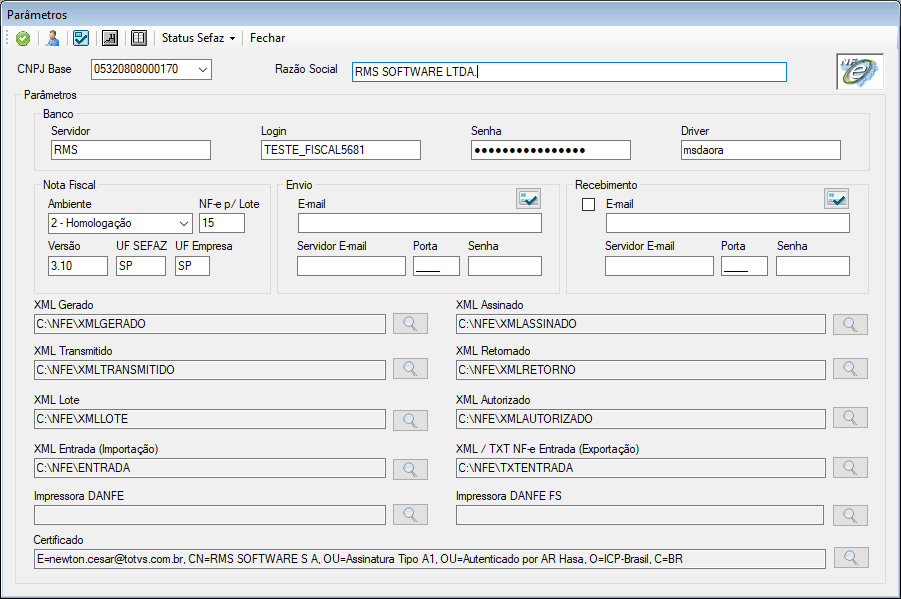Image resolution: width=901 pixels, height=599 pixels.
Task: Click the XML Retornado path field
Action: (641, 370)
